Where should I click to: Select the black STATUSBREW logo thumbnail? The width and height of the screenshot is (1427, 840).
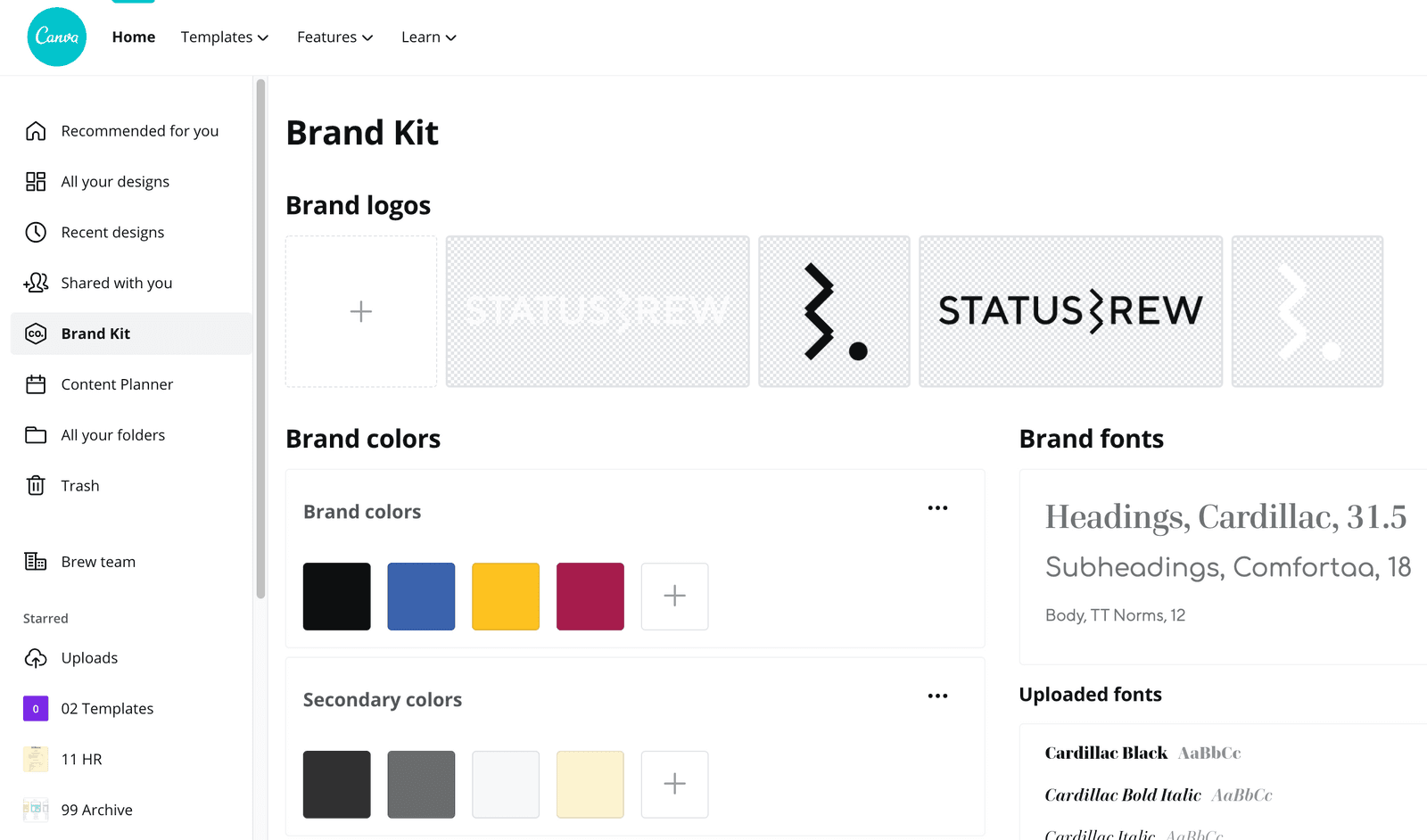[1070, 311]
